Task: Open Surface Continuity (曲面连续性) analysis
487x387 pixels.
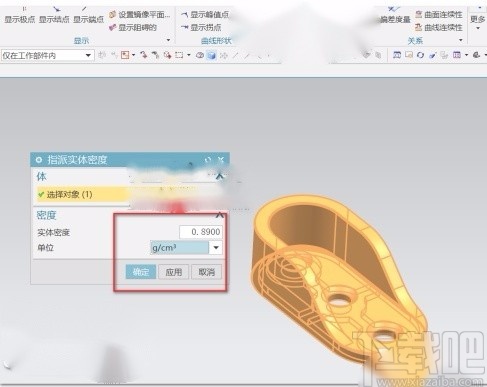Action: [x=439, y=14]
